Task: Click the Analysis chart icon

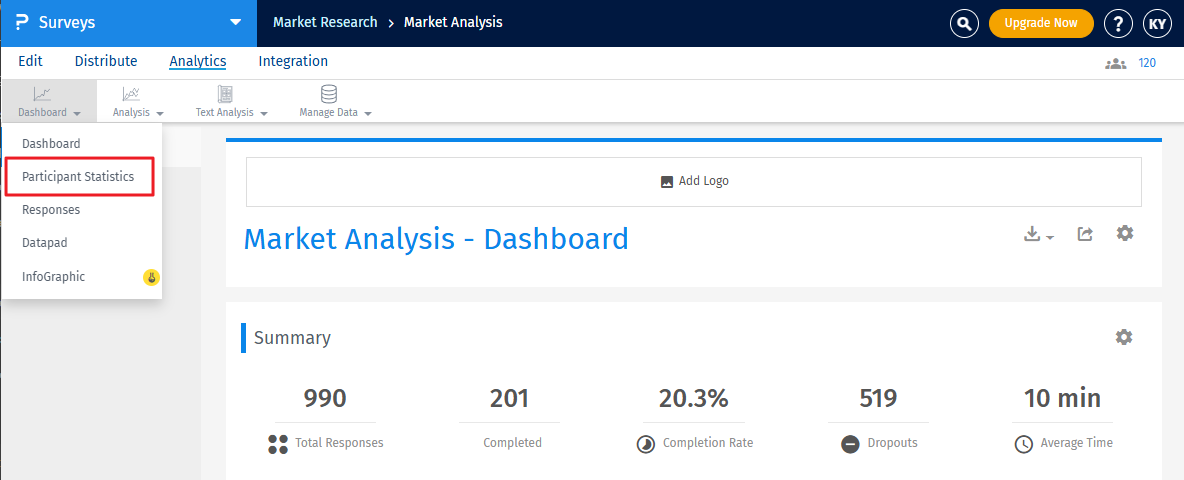Action: coord(131,94)
